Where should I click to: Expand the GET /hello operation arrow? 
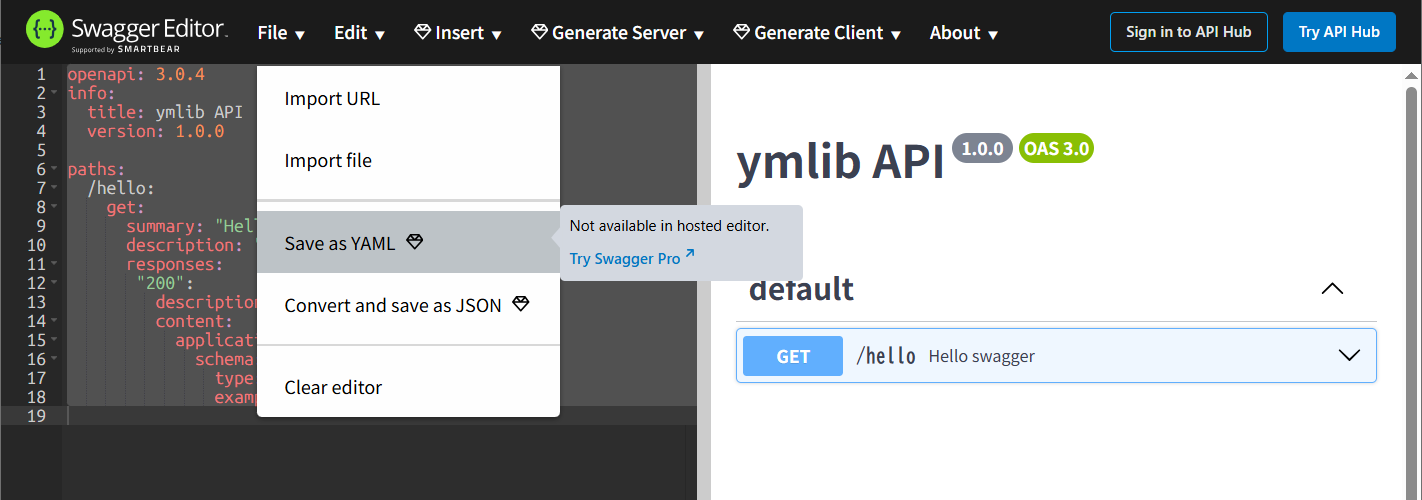[x=1349, y=355]
